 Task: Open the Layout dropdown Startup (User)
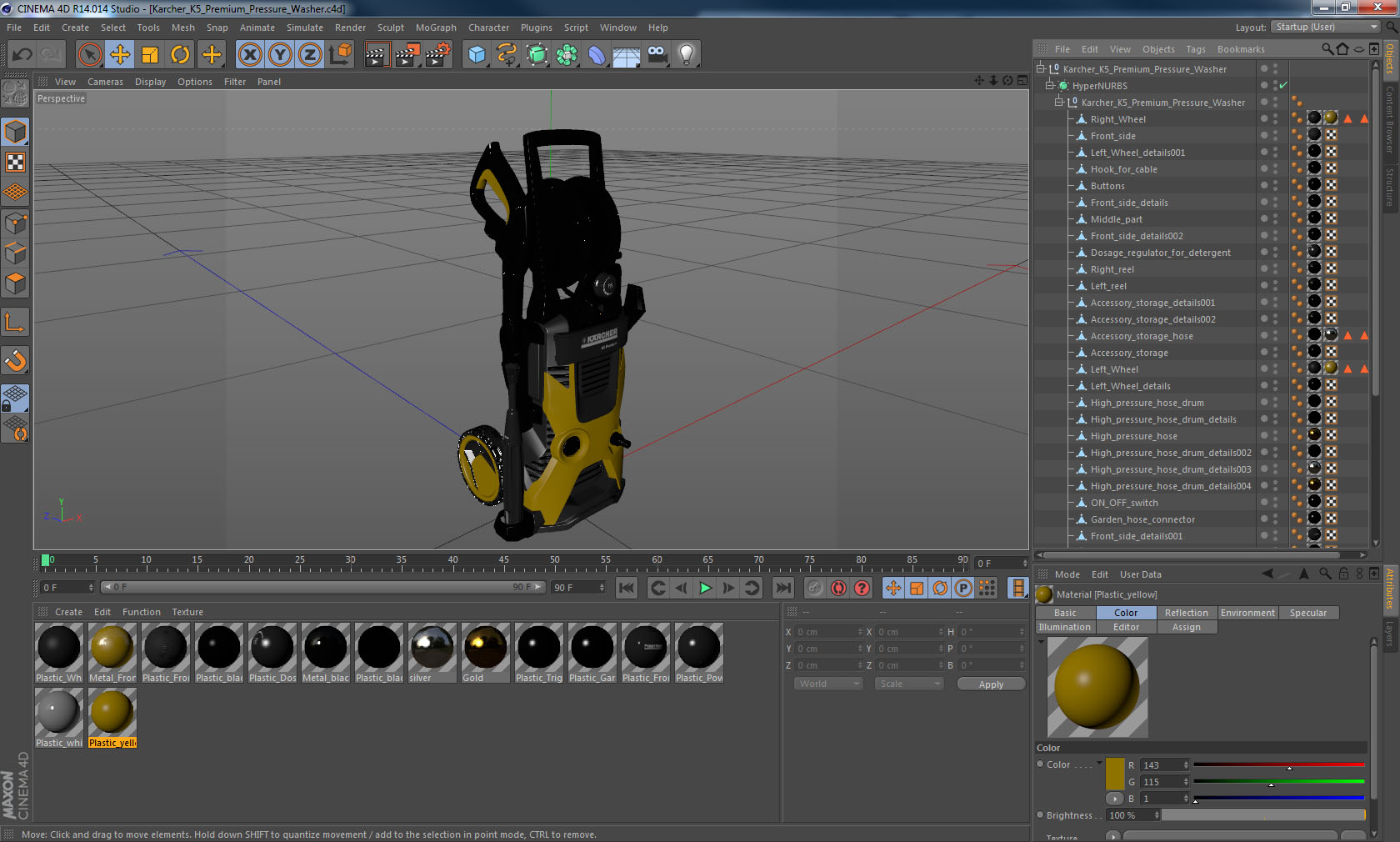[1326, 27]
